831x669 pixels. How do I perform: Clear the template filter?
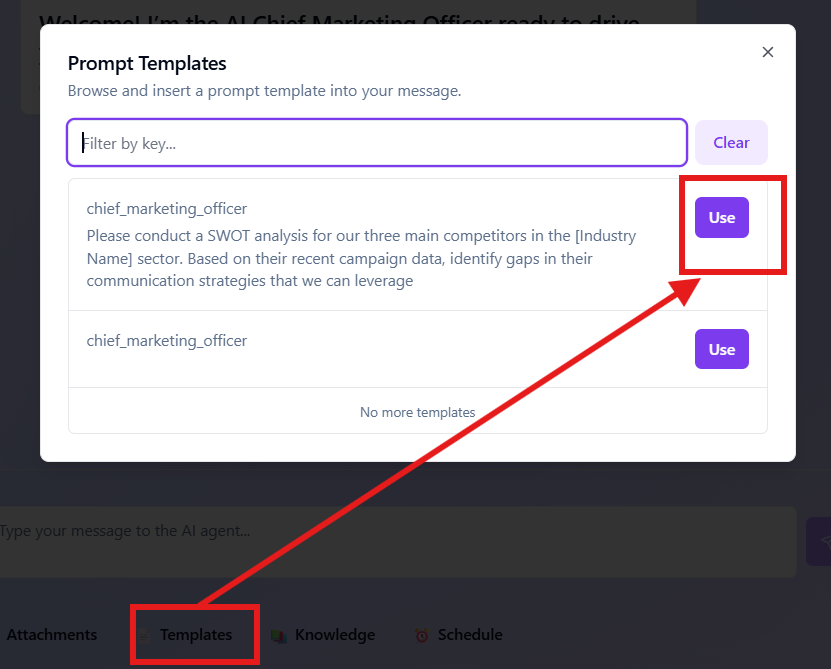tap(731, 142)
